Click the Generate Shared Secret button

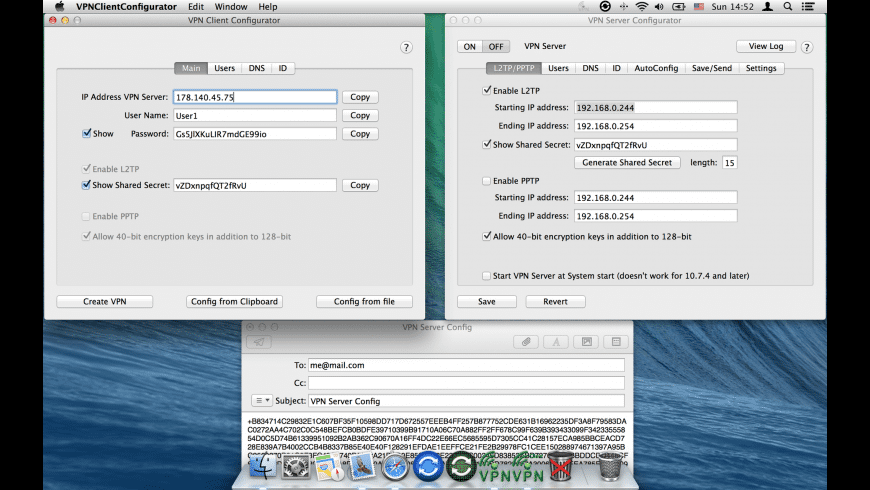pos(627,162)
